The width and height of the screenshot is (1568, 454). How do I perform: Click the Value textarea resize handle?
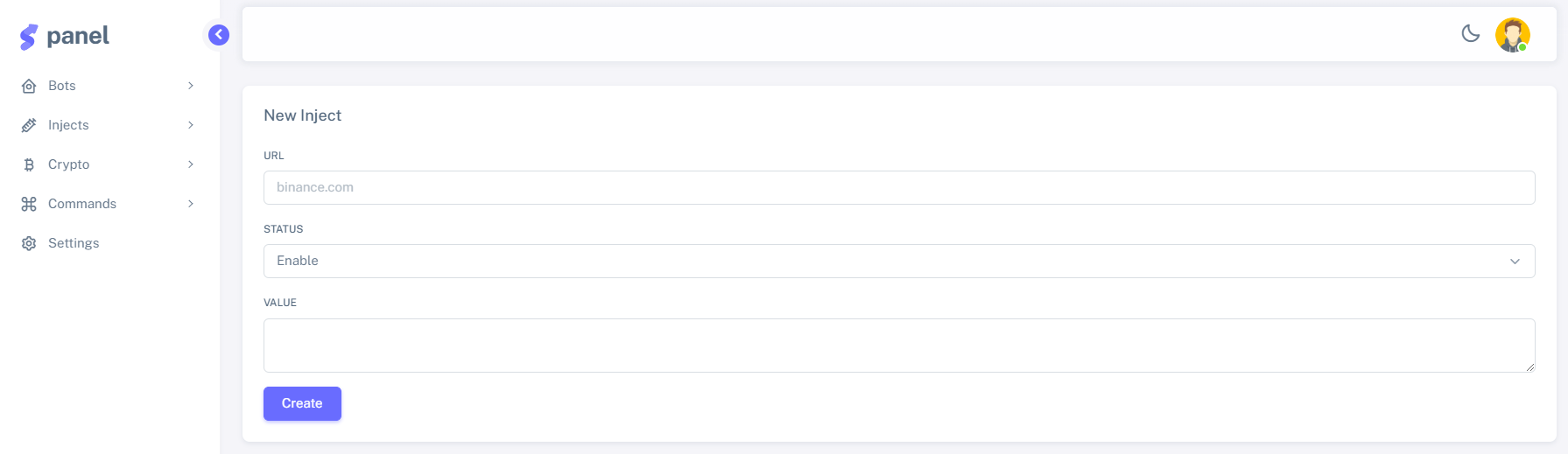point(1529,367)
